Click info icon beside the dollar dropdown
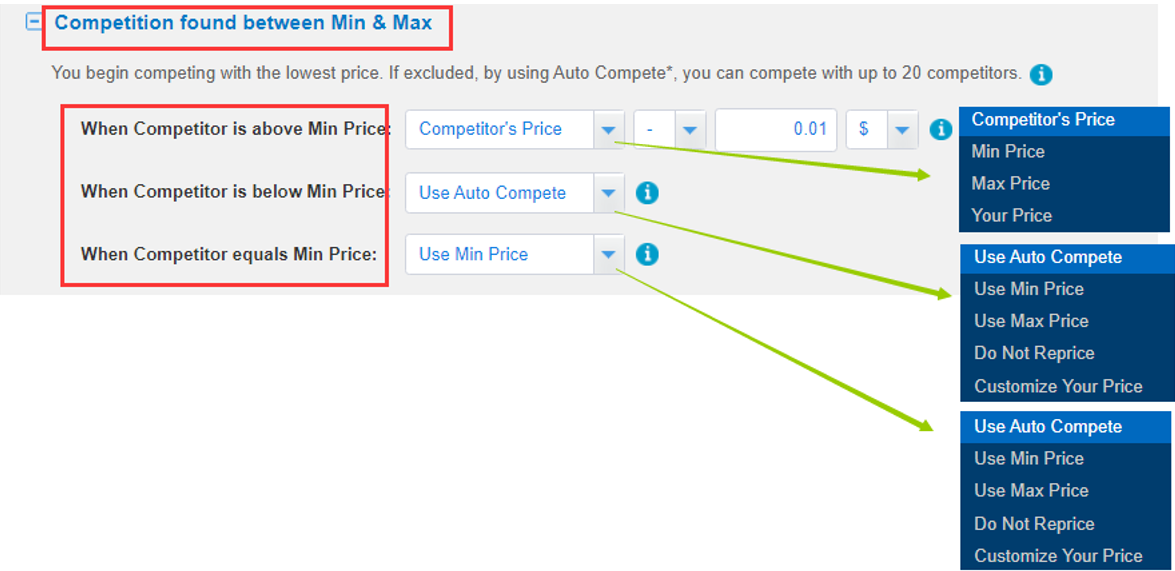Image resolution: width=1175 pixels, height=571 pixels. 939,129
